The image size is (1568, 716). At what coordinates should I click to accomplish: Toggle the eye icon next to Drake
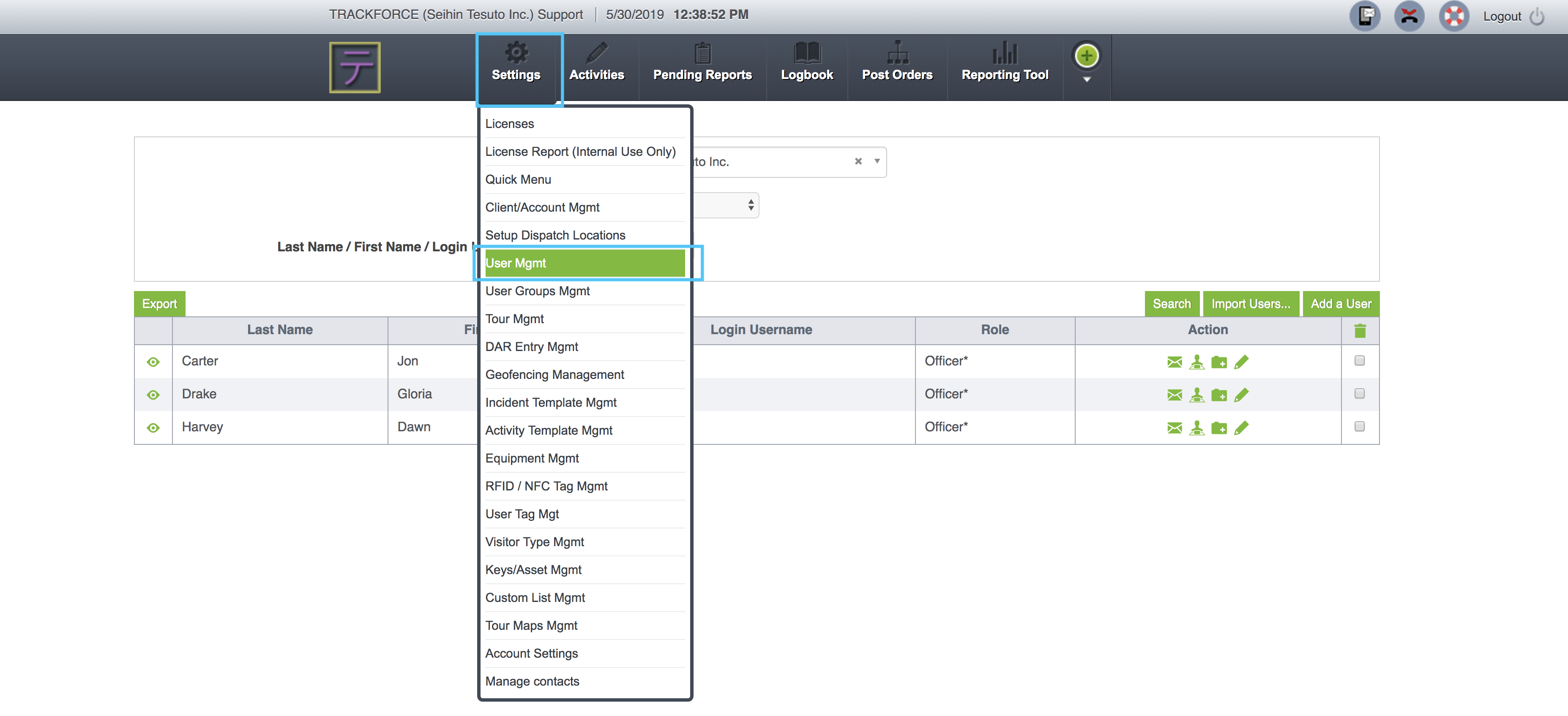point(153,395)
